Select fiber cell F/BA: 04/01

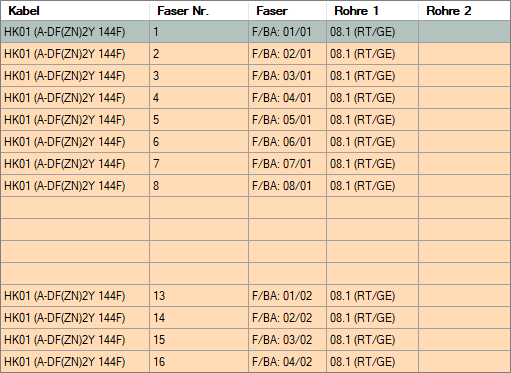click(287, 98)
